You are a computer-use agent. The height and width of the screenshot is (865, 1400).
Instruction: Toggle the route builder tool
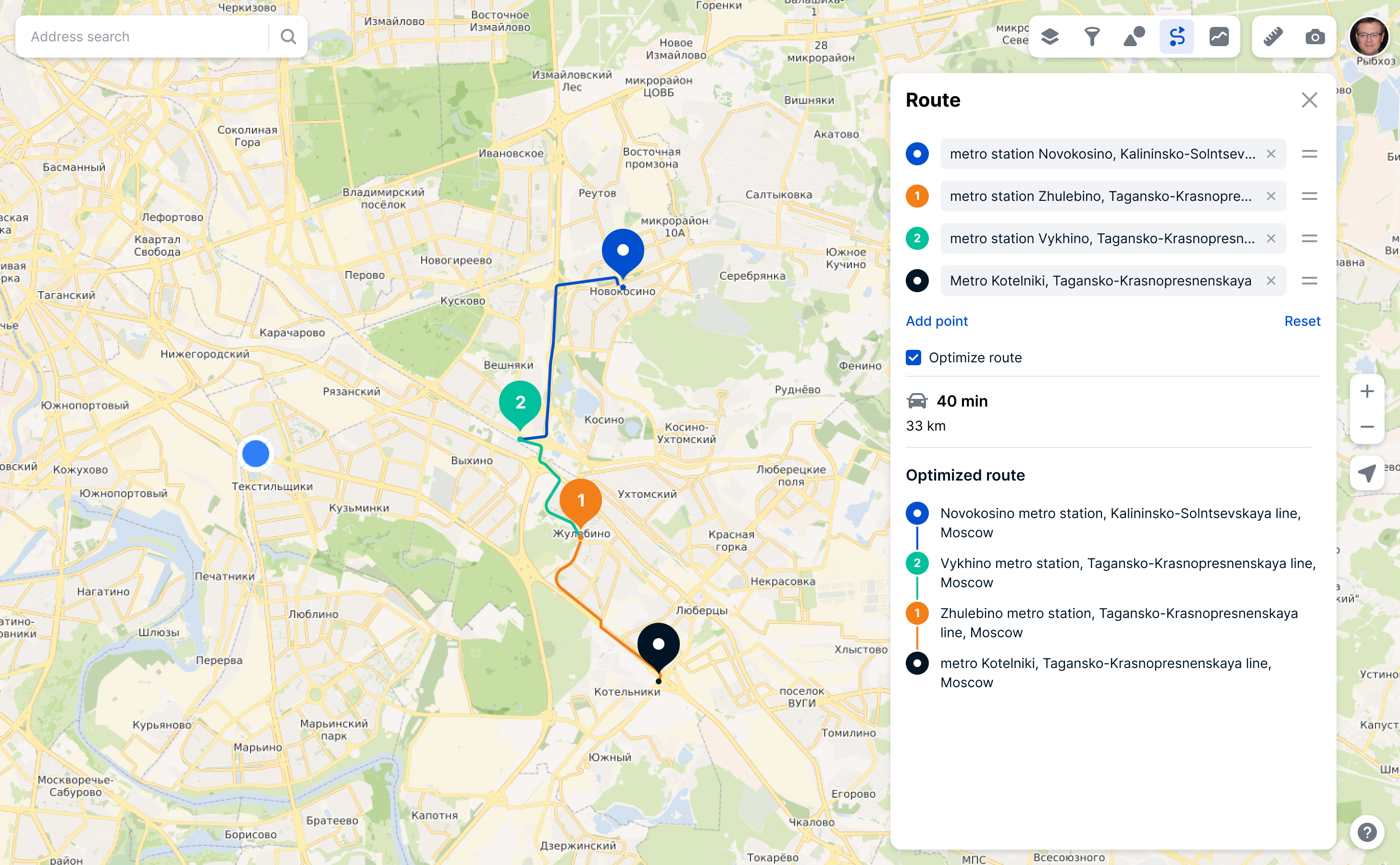(1177, 37)
